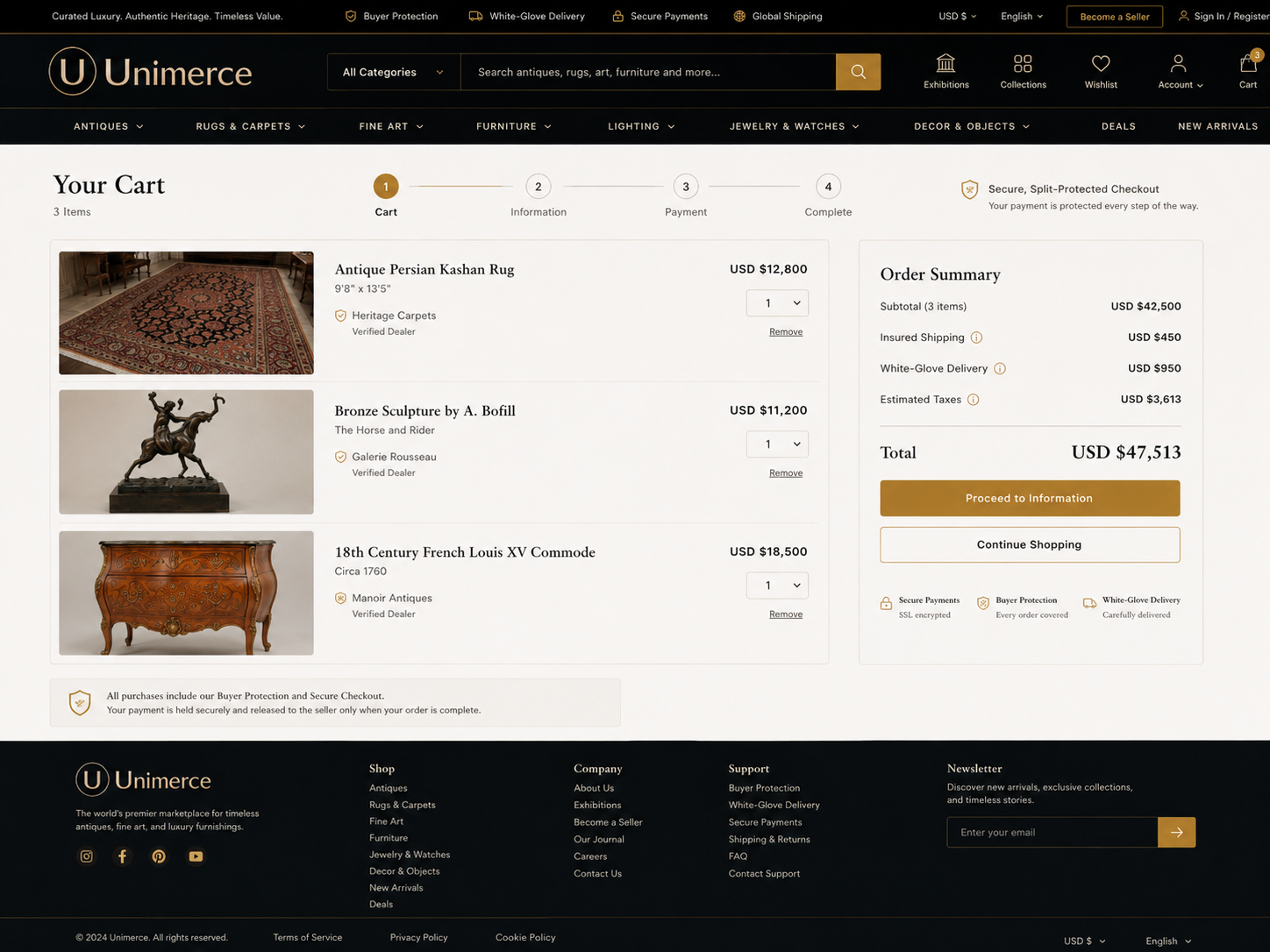Viewport: 1270px width, 952px height.
Task: Open Terms of Service link
Action: click(x=308, y=937)
